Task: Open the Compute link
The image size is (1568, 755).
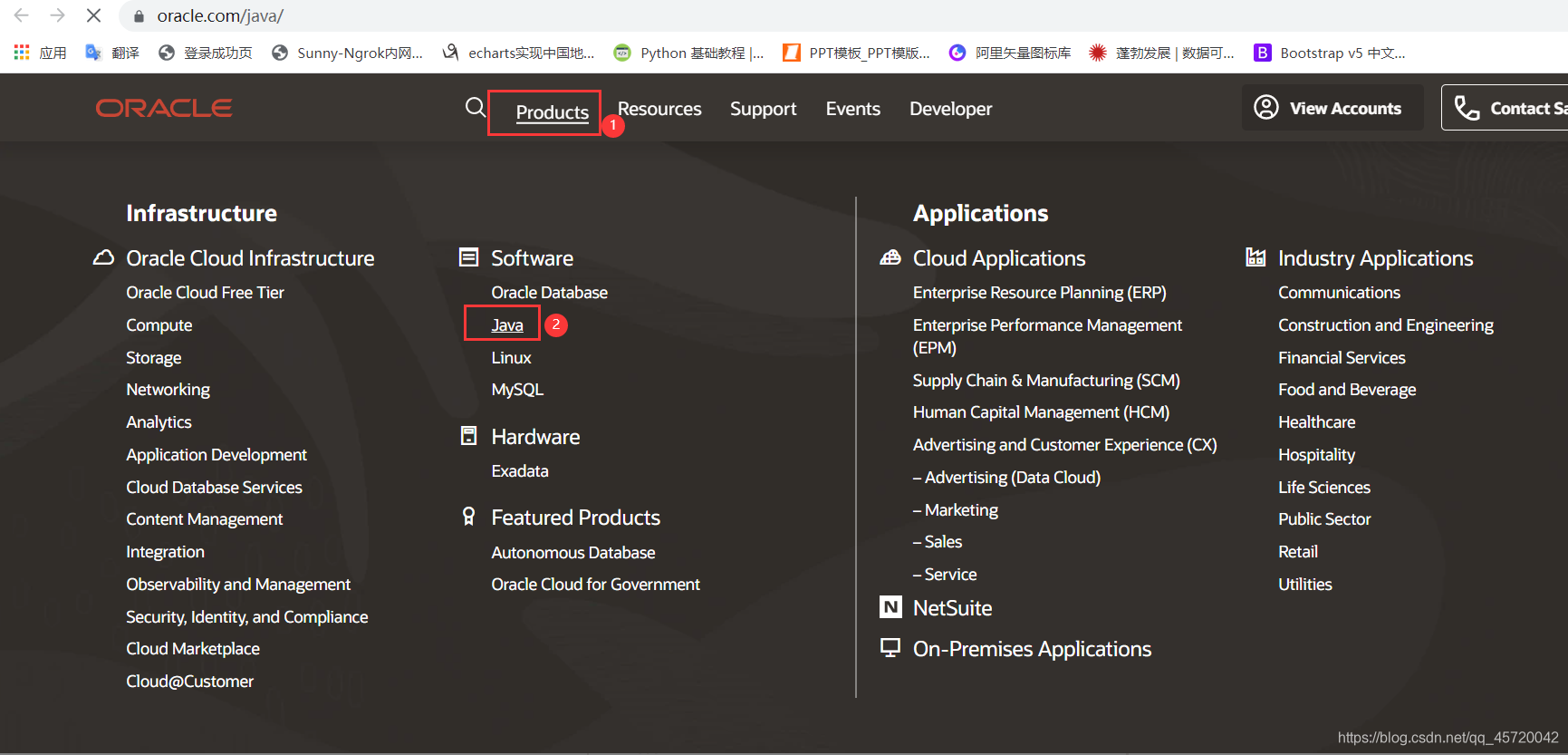Action: click(159, 324)
